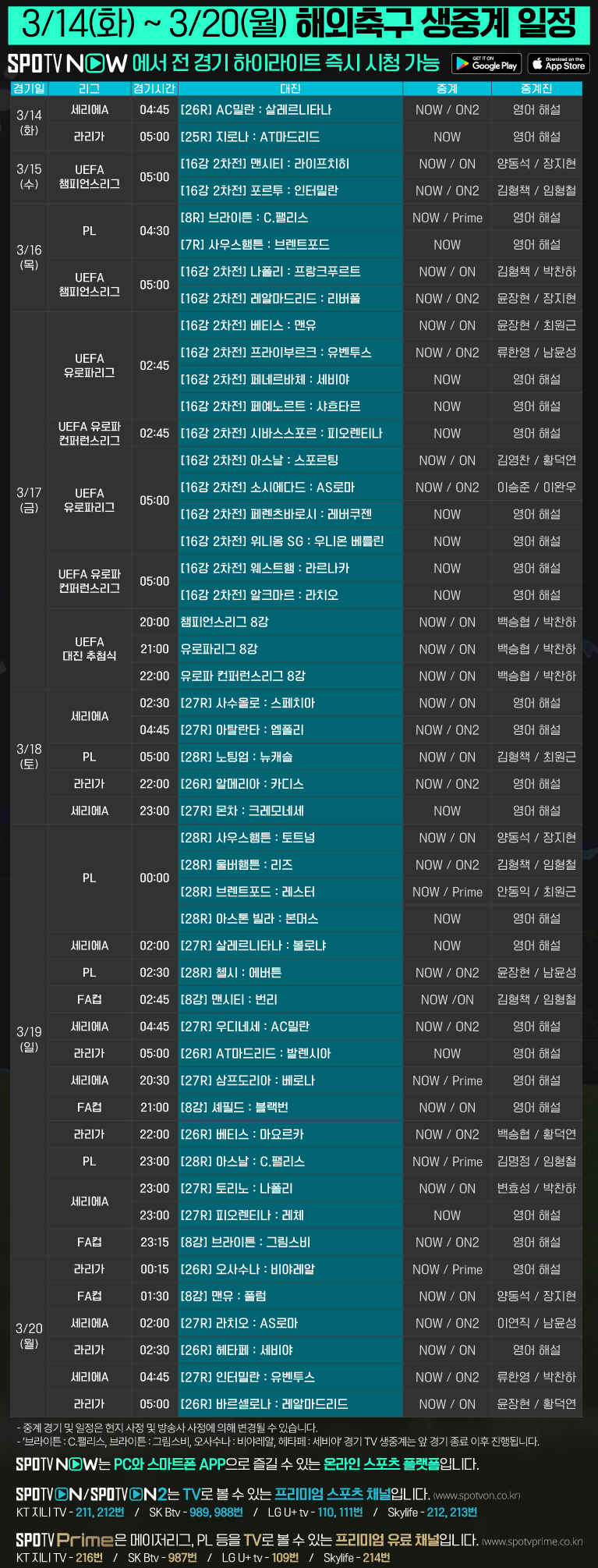Click the SPOTV NOW logo in header
Screen dimensions: 598x1568
coord(67,64)
